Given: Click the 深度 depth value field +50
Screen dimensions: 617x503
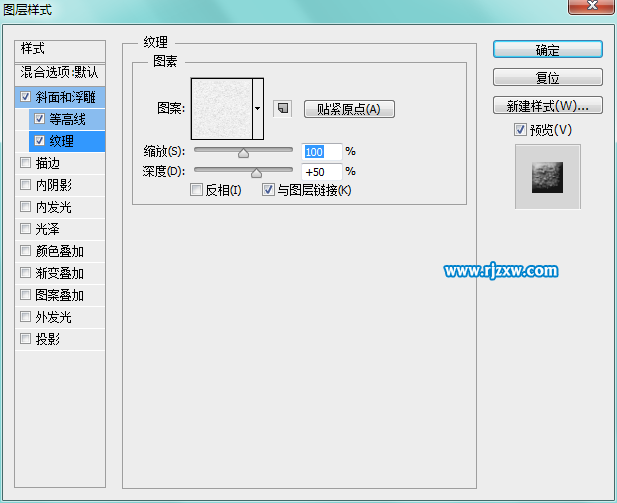Looking at the screenshot, I should pos(321,172).
